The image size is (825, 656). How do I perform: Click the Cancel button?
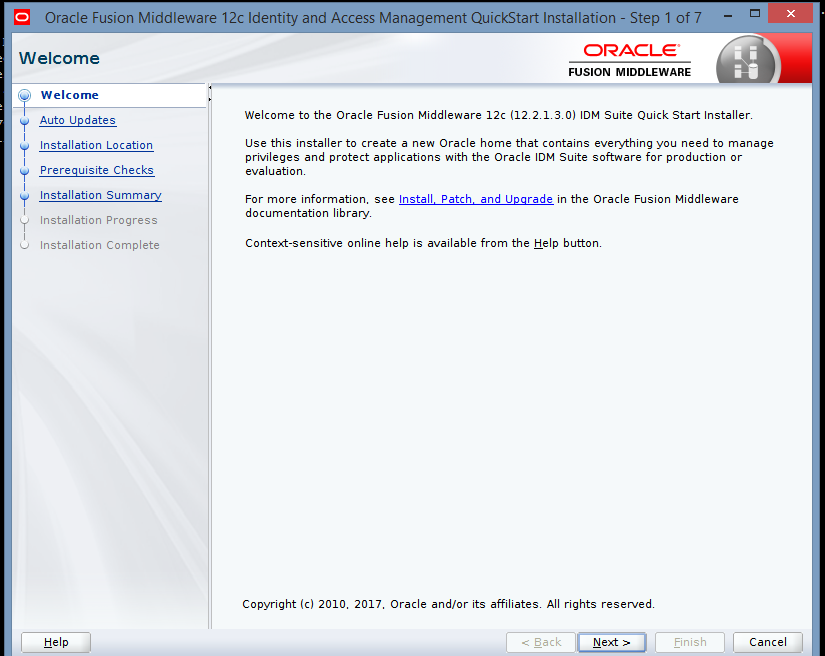[x=768, y=642]
